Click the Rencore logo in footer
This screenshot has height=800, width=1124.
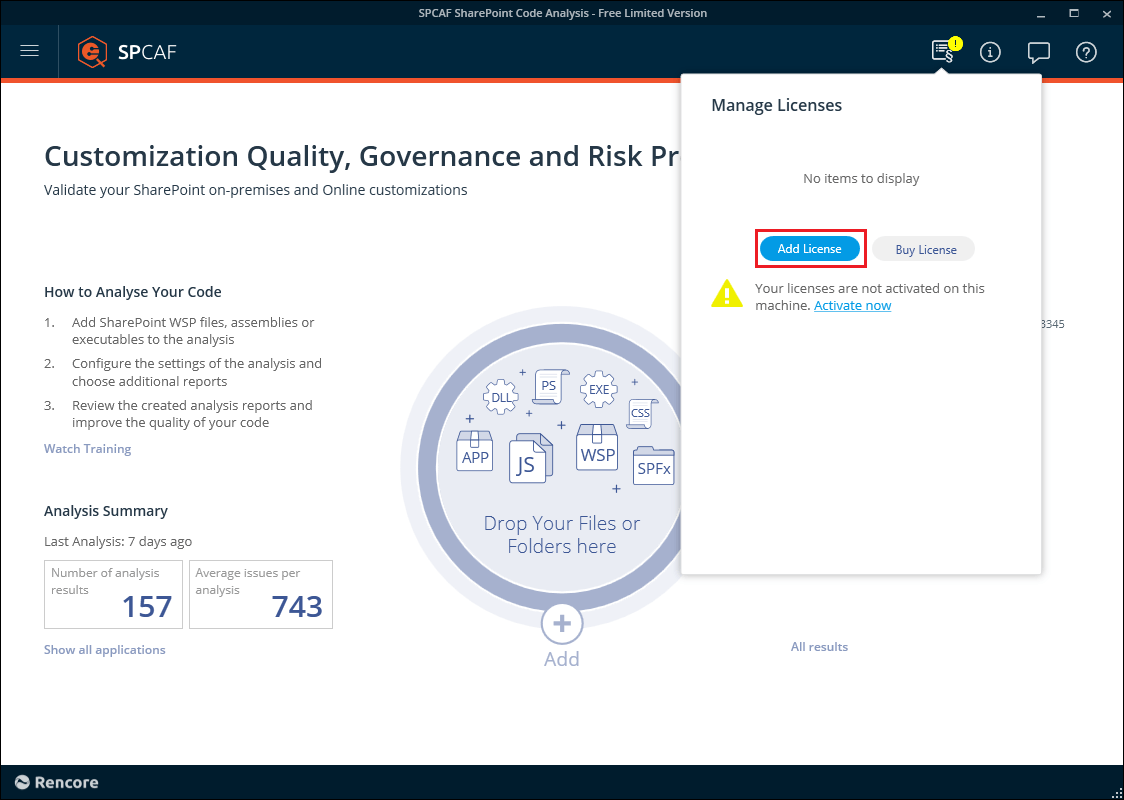point(57,782)
